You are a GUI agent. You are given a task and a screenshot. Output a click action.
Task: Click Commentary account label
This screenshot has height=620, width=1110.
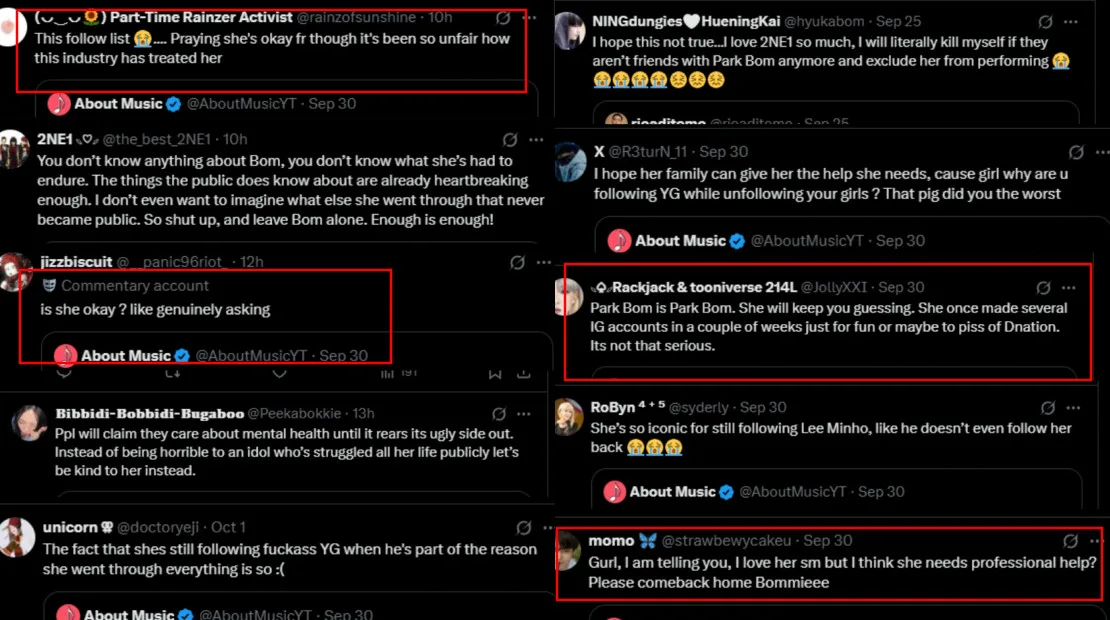point(135,286)
